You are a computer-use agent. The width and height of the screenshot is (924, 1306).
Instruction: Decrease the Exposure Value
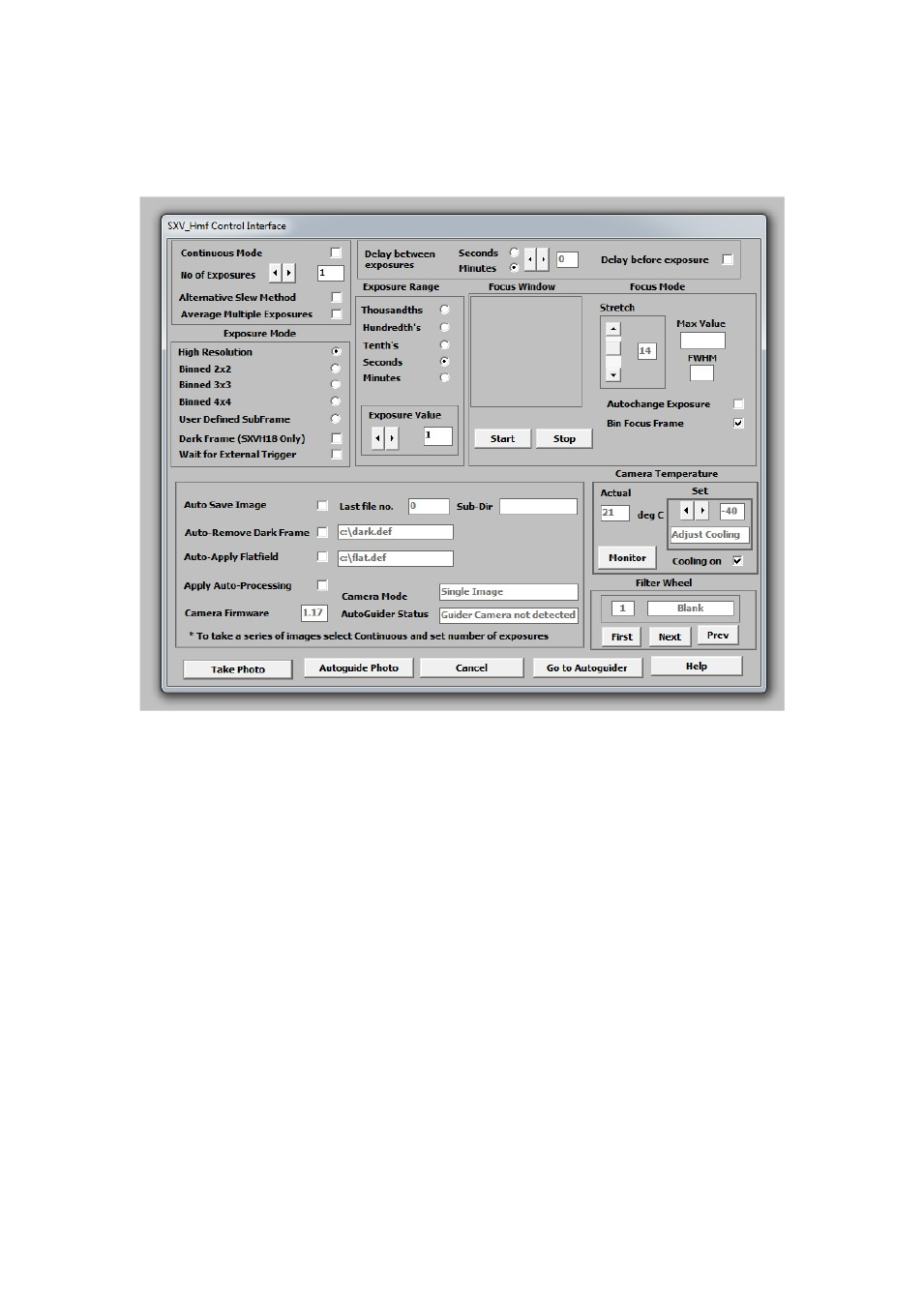(x=378, y=438)
